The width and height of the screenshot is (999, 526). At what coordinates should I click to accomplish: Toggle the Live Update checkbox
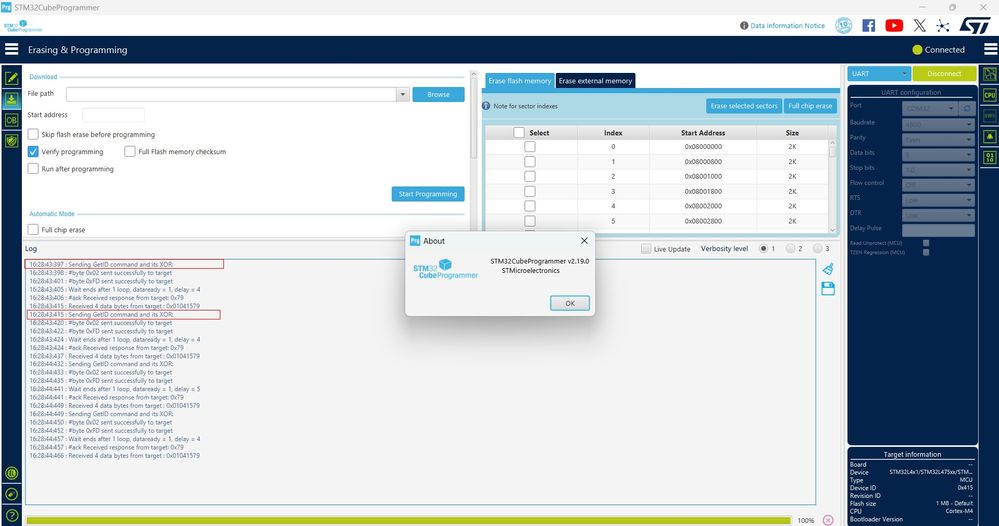(646, 249)
